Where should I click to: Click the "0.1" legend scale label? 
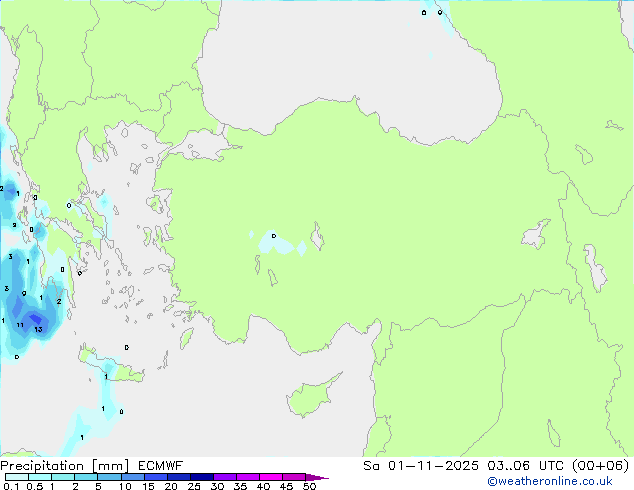tap(11, 486)
